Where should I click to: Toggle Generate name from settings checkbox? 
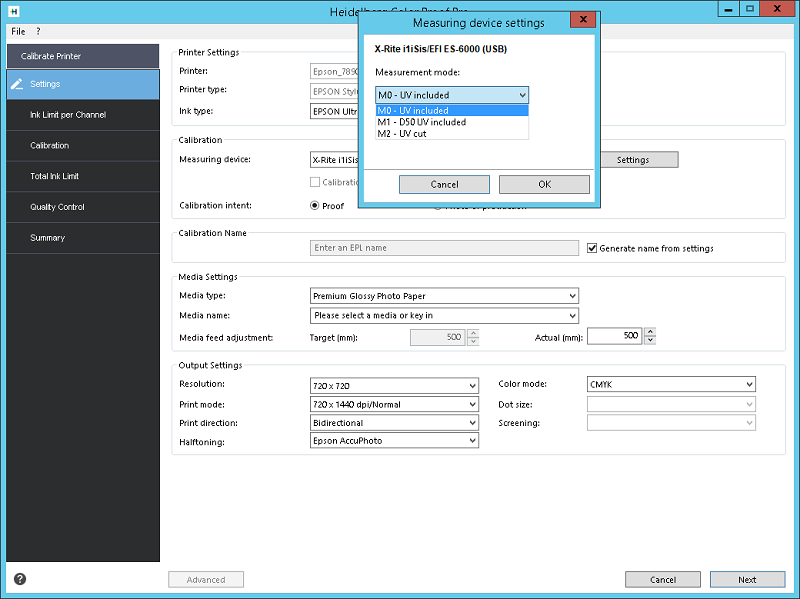(x=592, y=248)
